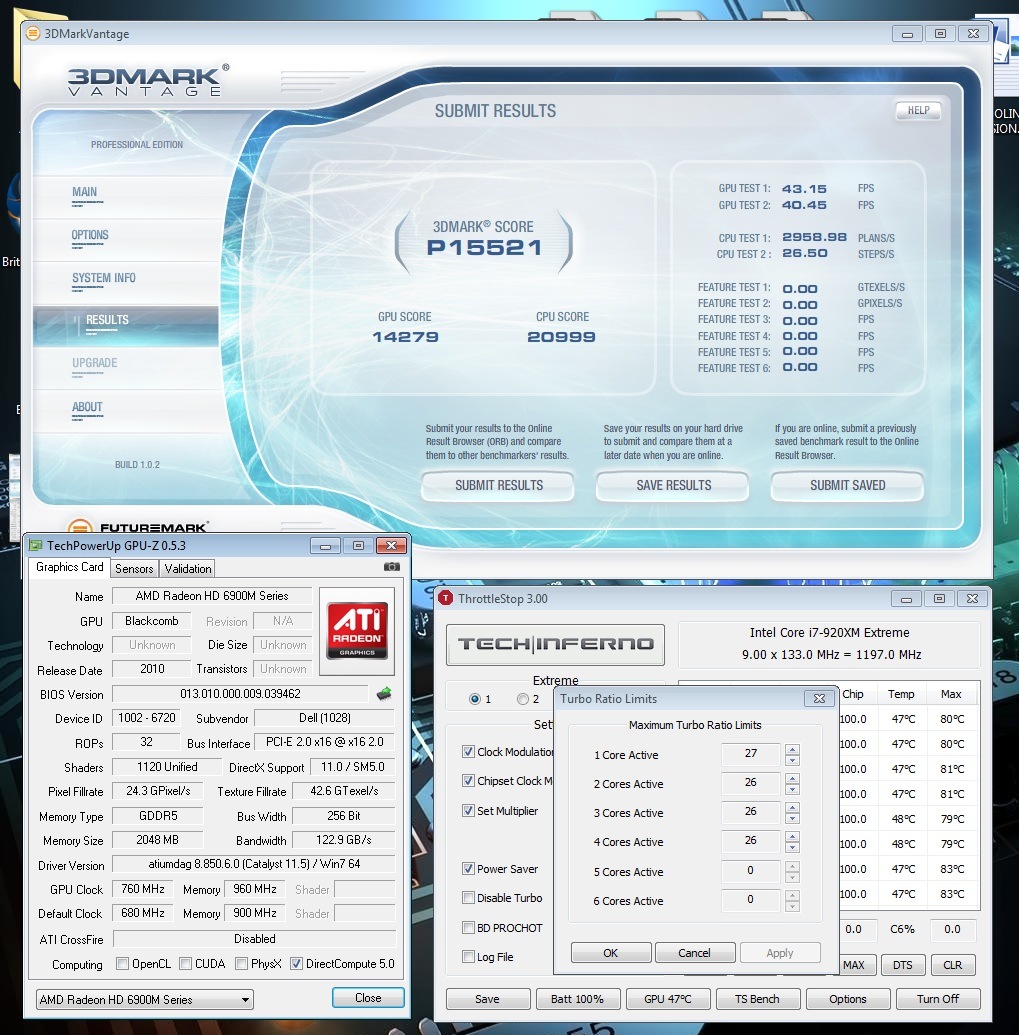
Task: Click the Driver Version field in GPU-Z
Action: point(254,864)
